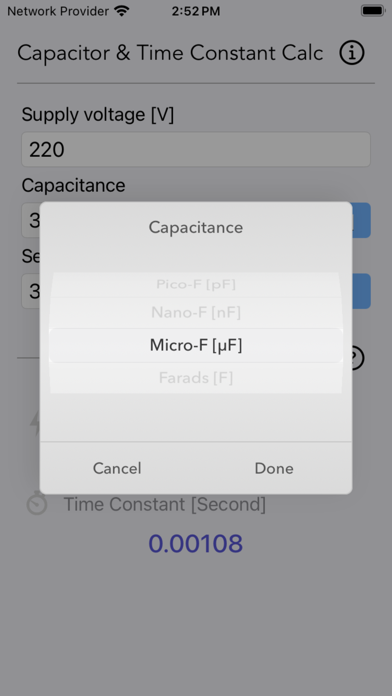Tap the blue Capacitance unit button
392x696 pixels.
click(361, 220)
